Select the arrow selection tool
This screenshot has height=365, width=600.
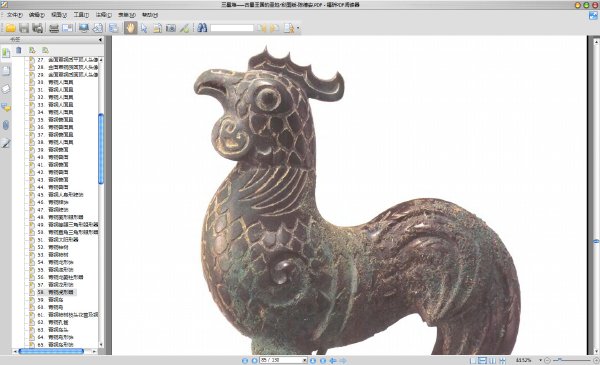(x=144, y=28)
